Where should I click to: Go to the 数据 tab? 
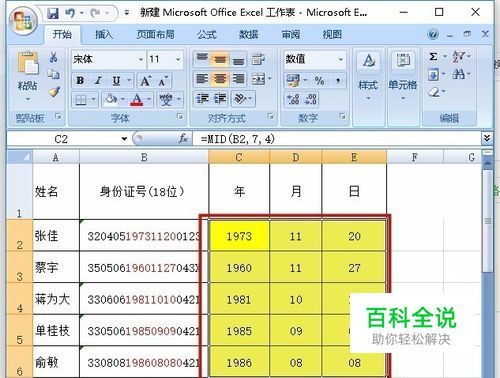tap(248, 34)
